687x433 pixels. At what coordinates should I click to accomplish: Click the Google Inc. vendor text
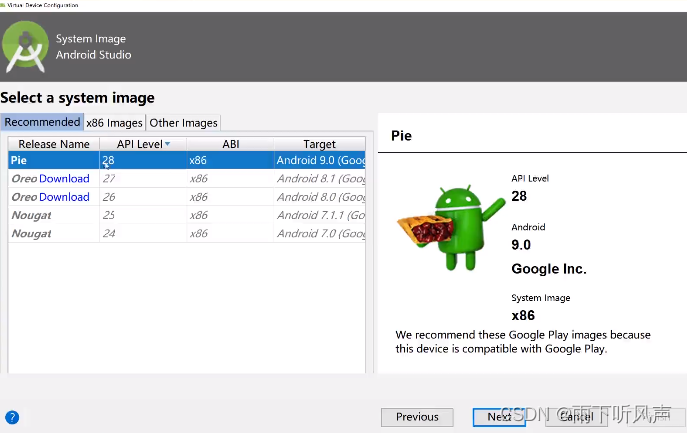tap(549, 269)
